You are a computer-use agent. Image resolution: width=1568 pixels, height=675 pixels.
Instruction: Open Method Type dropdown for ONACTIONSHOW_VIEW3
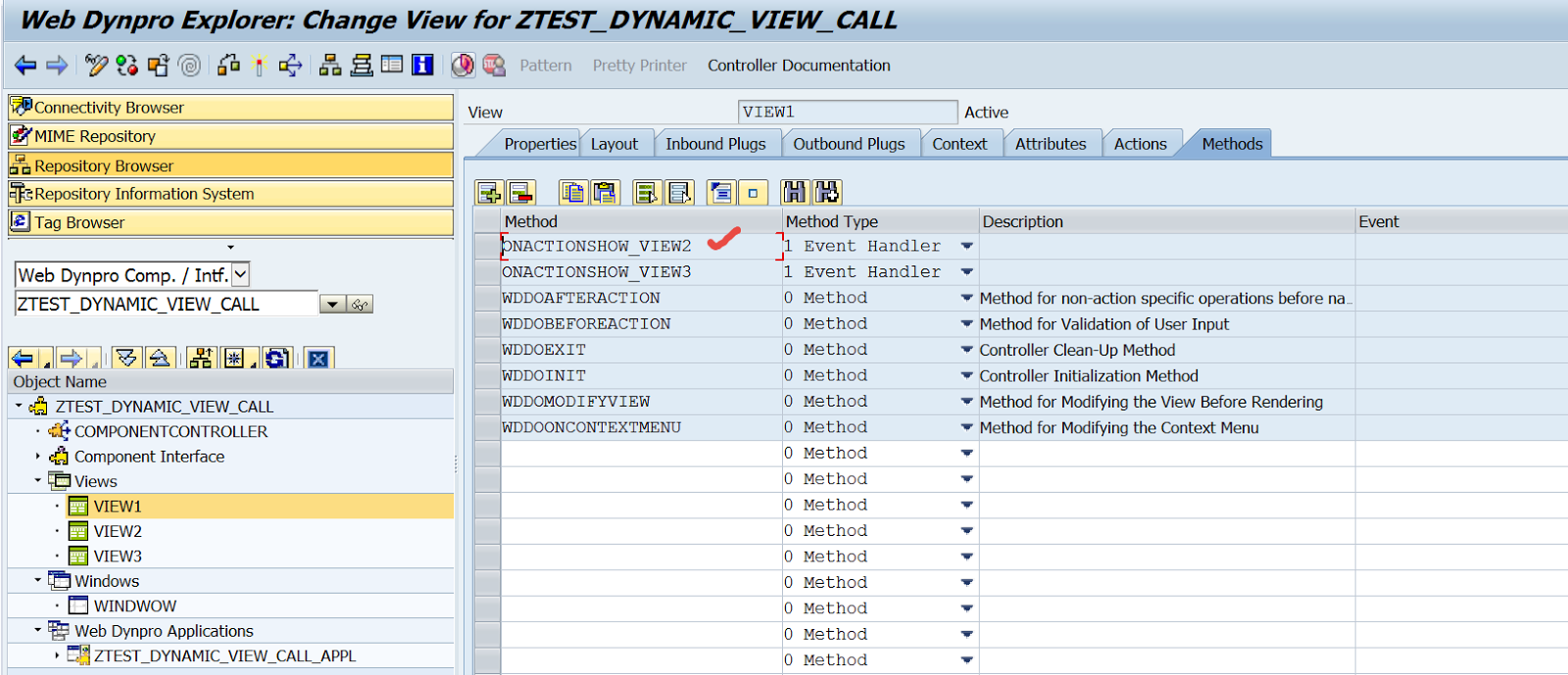tap(966, 272)
